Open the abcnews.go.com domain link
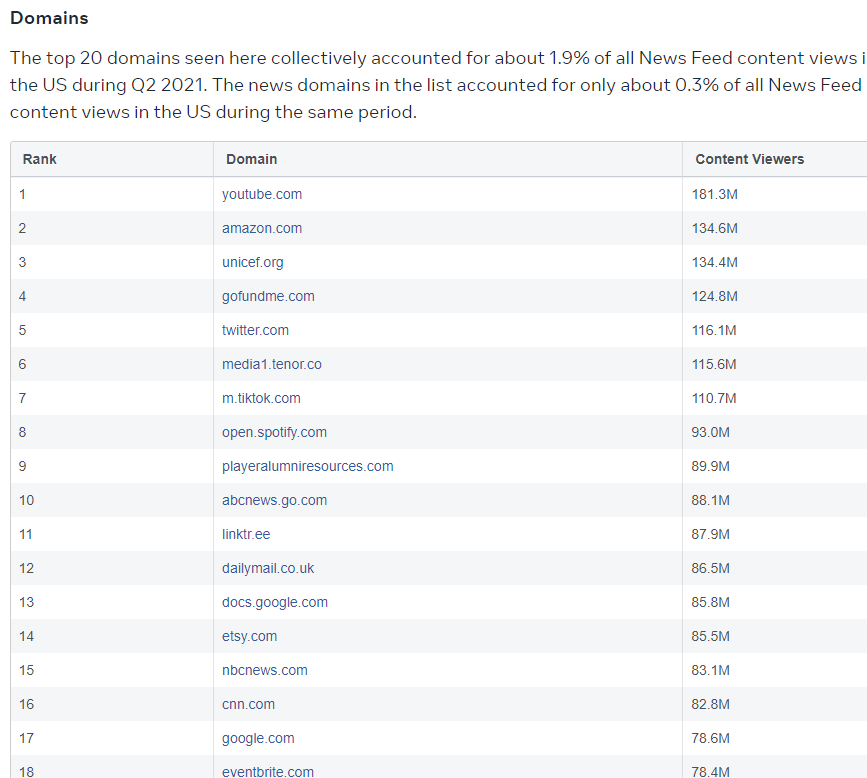This screenshot has height=778, width=867. [274, 500]
